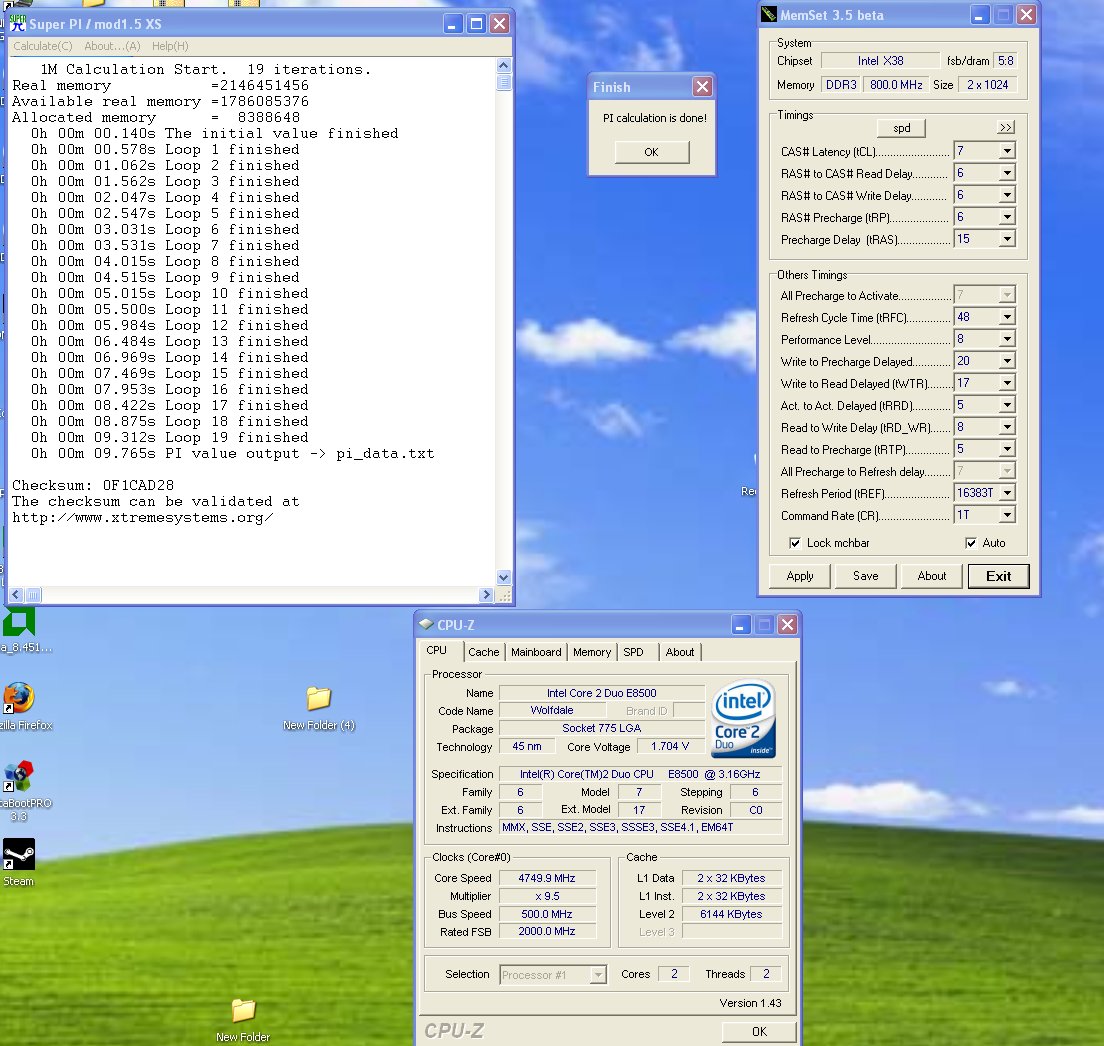Click the CPU-Z title bar icon
Image resolution: width=1104 pixels, height=1046 pixels.
pos(426,625)
